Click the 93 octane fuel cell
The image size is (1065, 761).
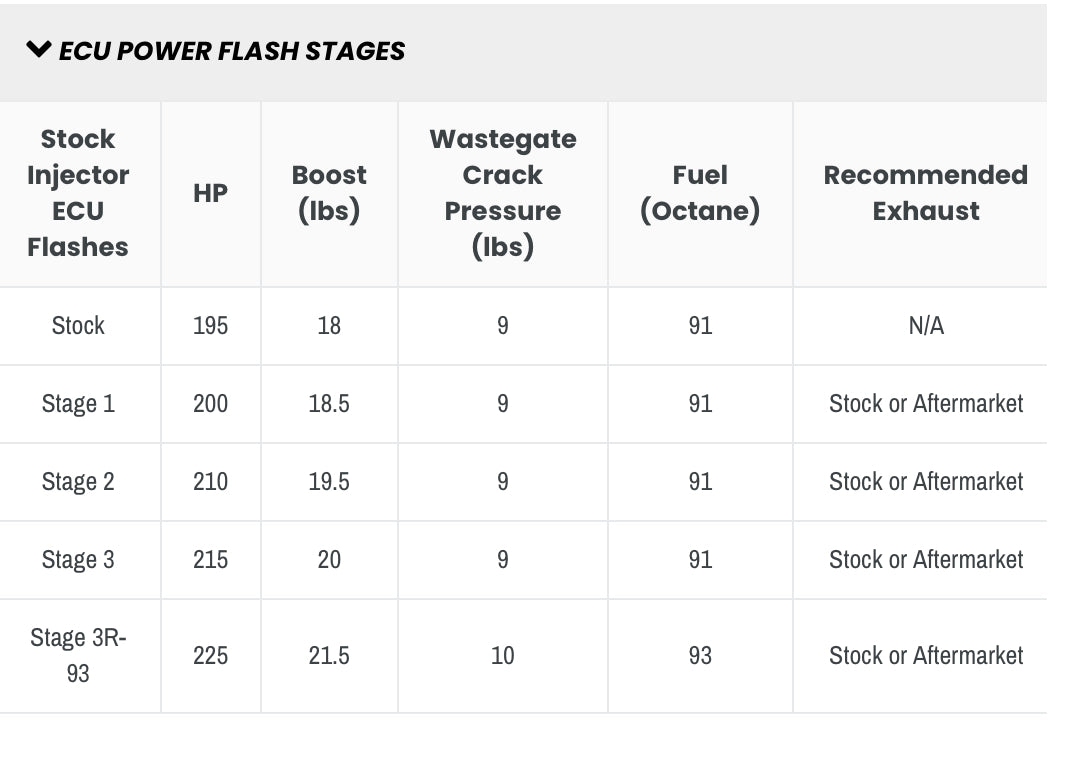point(700,656)
